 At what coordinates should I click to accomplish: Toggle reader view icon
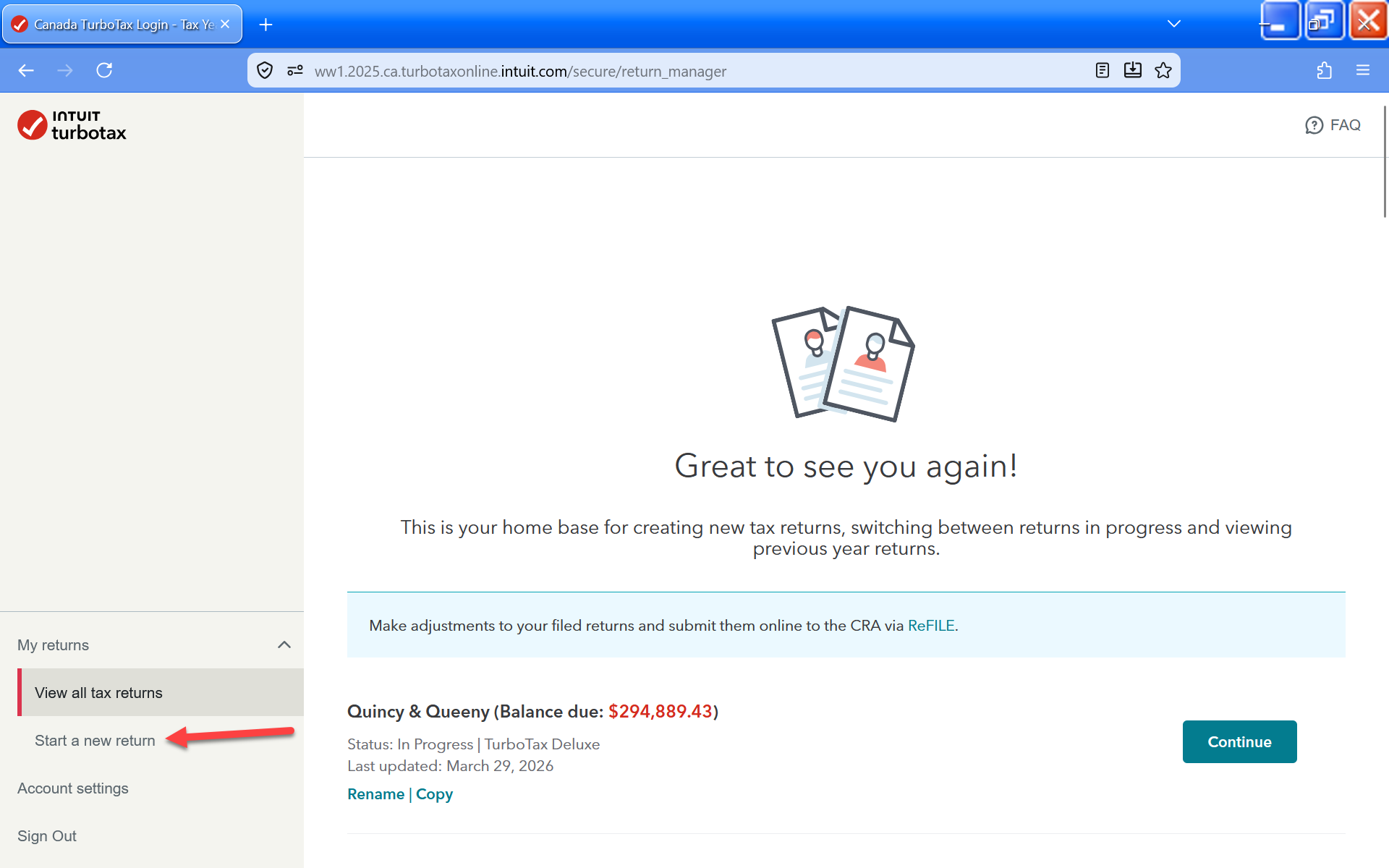point(1102,70)
